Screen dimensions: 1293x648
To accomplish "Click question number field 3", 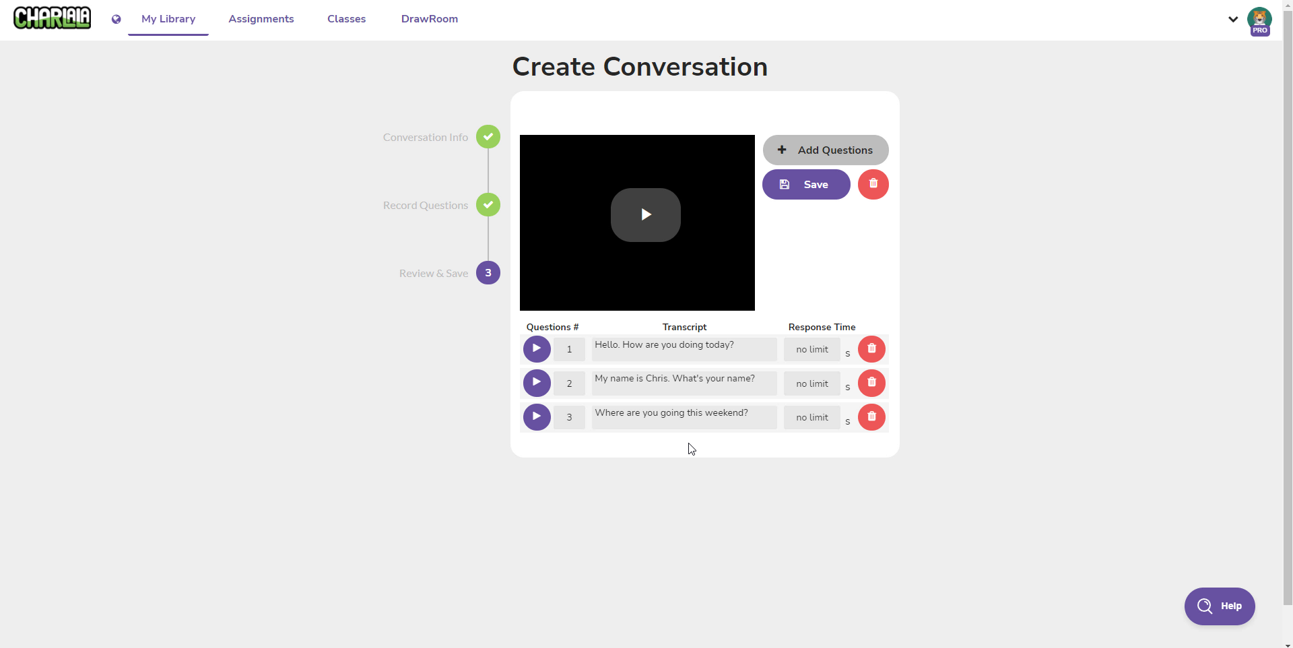I will click(569, 418).
